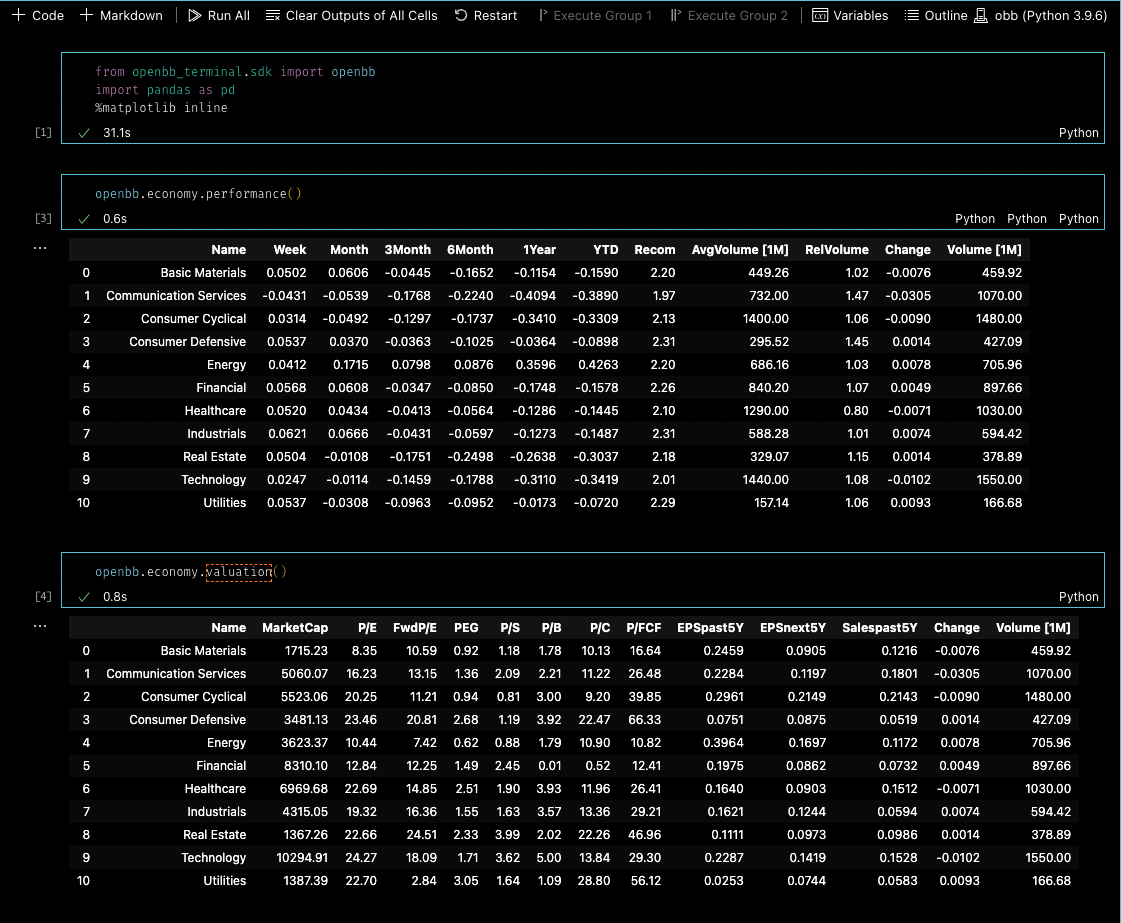Add a new Markdown cell
The width and height of the screenshot is (1121, 923).
[121, 15]
